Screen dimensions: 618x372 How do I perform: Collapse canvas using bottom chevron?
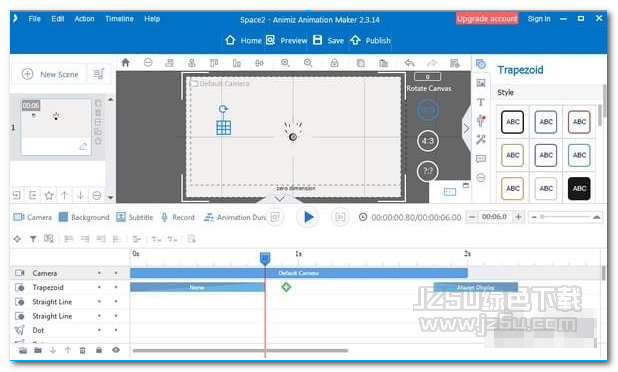[279, 199]
